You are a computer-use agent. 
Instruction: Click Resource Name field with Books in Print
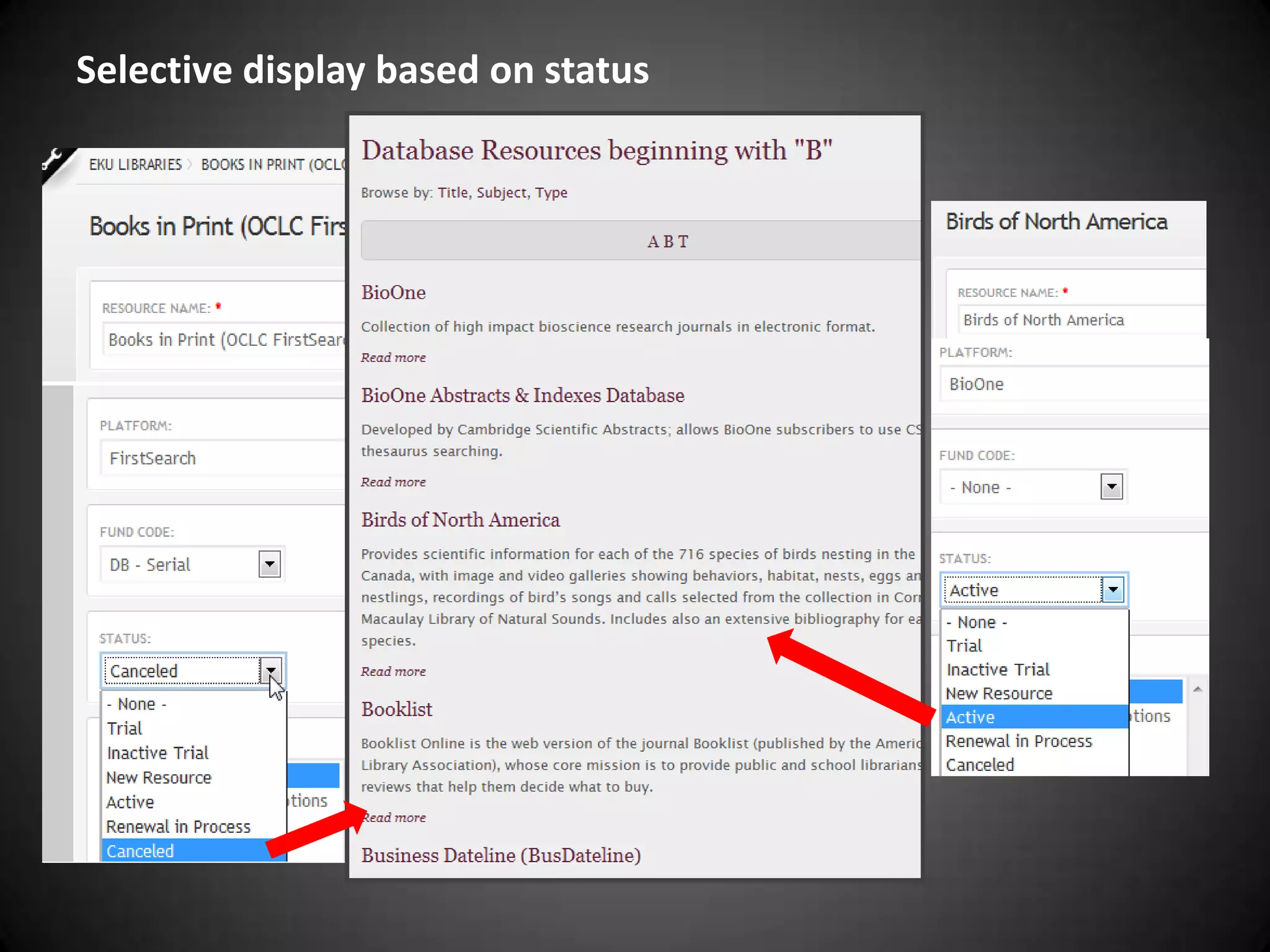click(224, 340)
